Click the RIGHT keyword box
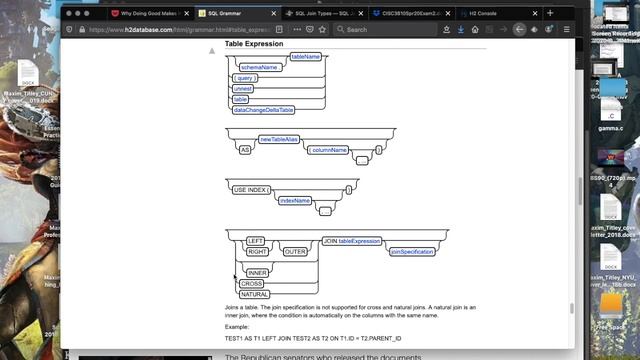The width and height of the screenshot is (640, 360). 257,251
